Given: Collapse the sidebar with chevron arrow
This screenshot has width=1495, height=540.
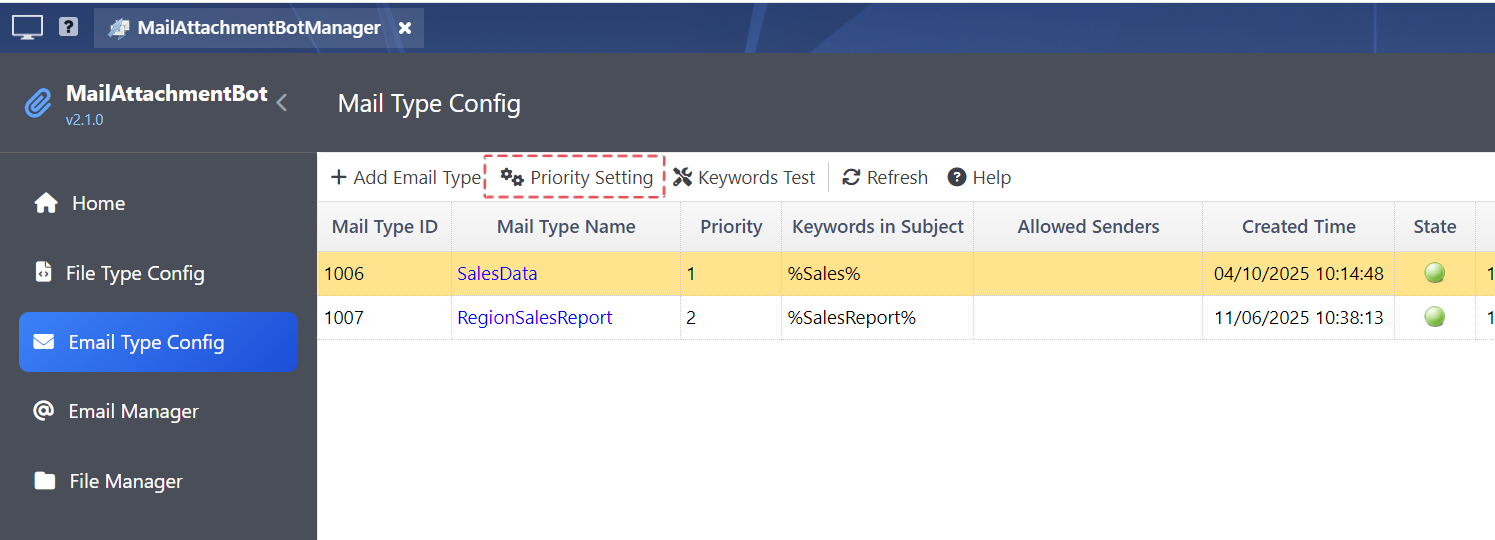Looking at the screenshot, I should click(282, 102).
